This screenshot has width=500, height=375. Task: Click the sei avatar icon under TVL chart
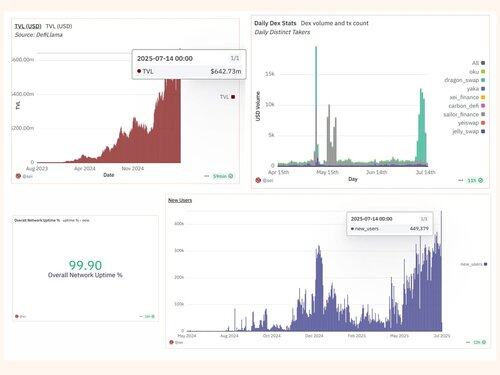tap(18, 176)
